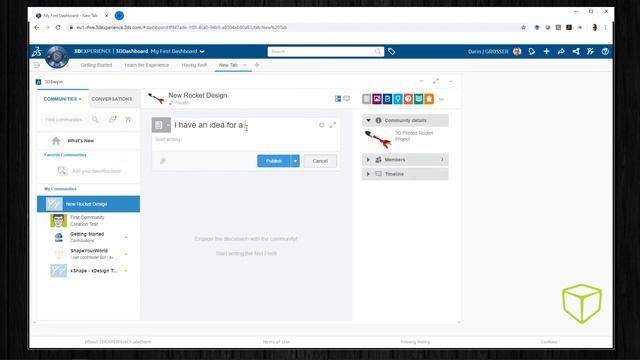Viewport: 640px width, 360px height.
Task: Click the Dassault 3DS logo icon
Action: (37, 51)
